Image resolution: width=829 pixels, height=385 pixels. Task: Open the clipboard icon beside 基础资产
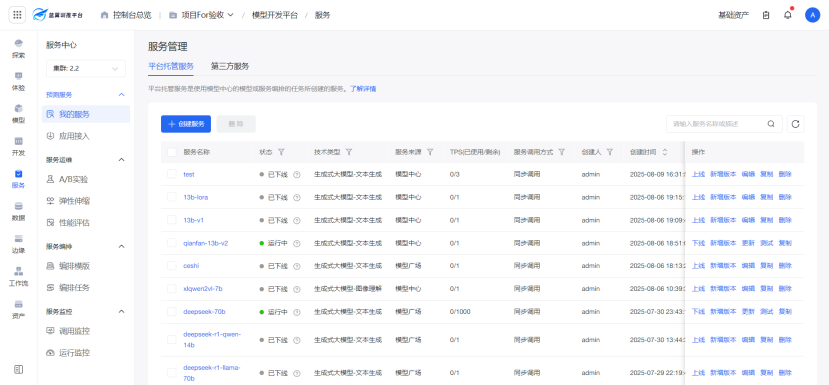(x=766, y=15)
